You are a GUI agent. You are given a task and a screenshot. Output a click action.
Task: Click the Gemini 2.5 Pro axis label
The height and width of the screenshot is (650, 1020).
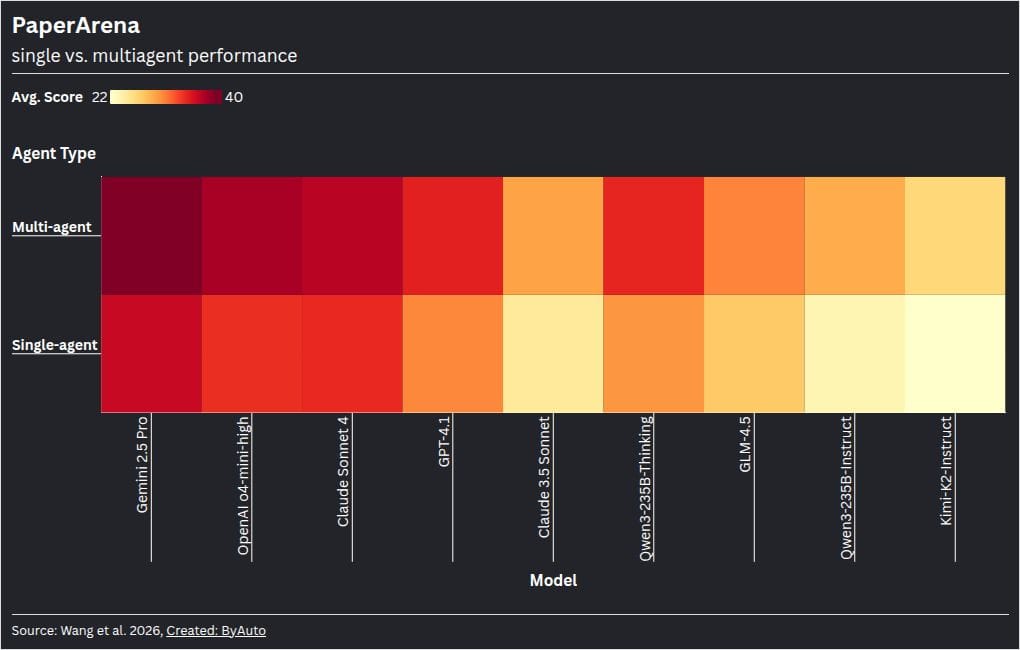(142, 465)
